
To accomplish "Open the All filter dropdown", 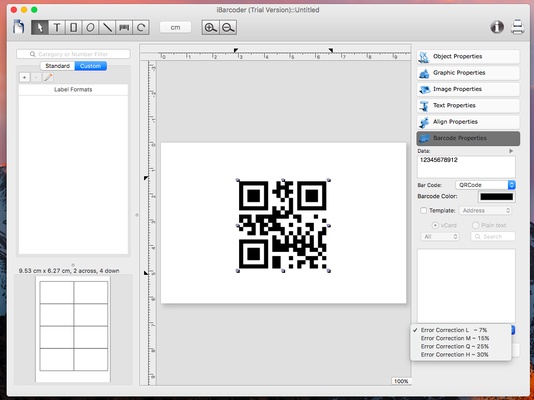I will [440, 237].
